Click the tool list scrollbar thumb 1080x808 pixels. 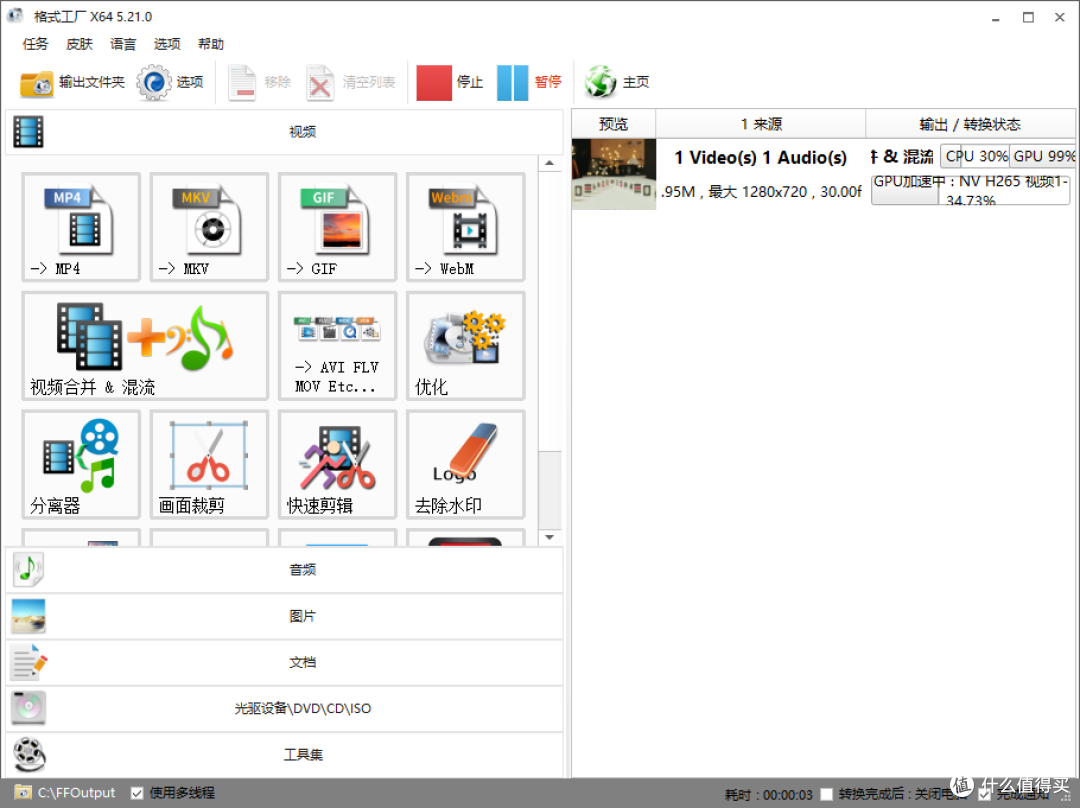[550, 490]
